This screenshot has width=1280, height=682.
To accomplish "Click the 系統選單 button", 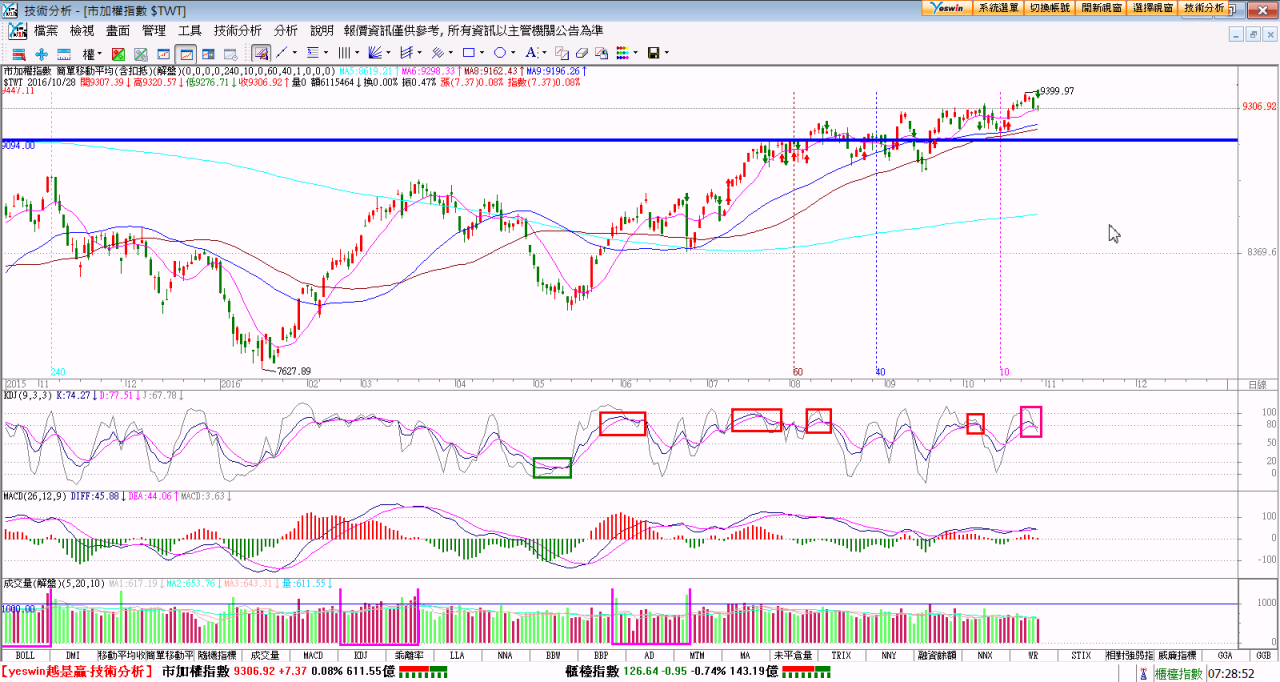I will coord(998,7).
